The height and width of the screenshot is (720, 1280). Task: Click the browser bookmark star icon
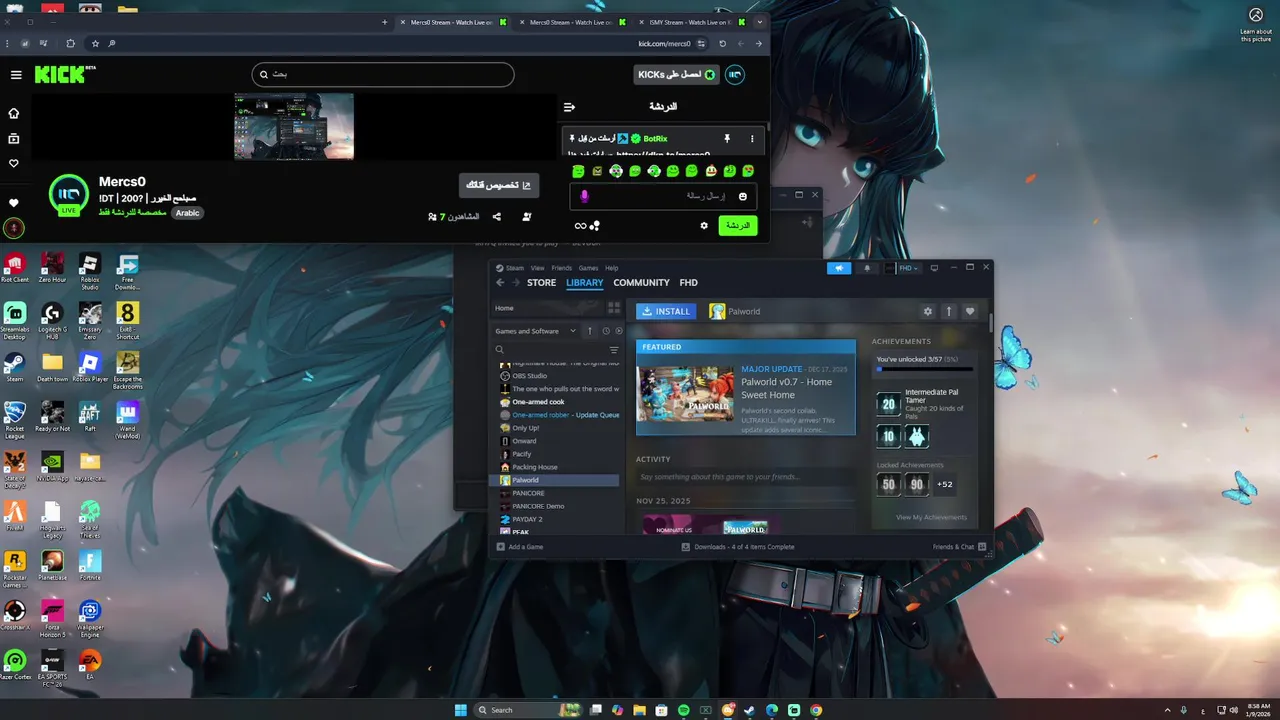(95, 44)
